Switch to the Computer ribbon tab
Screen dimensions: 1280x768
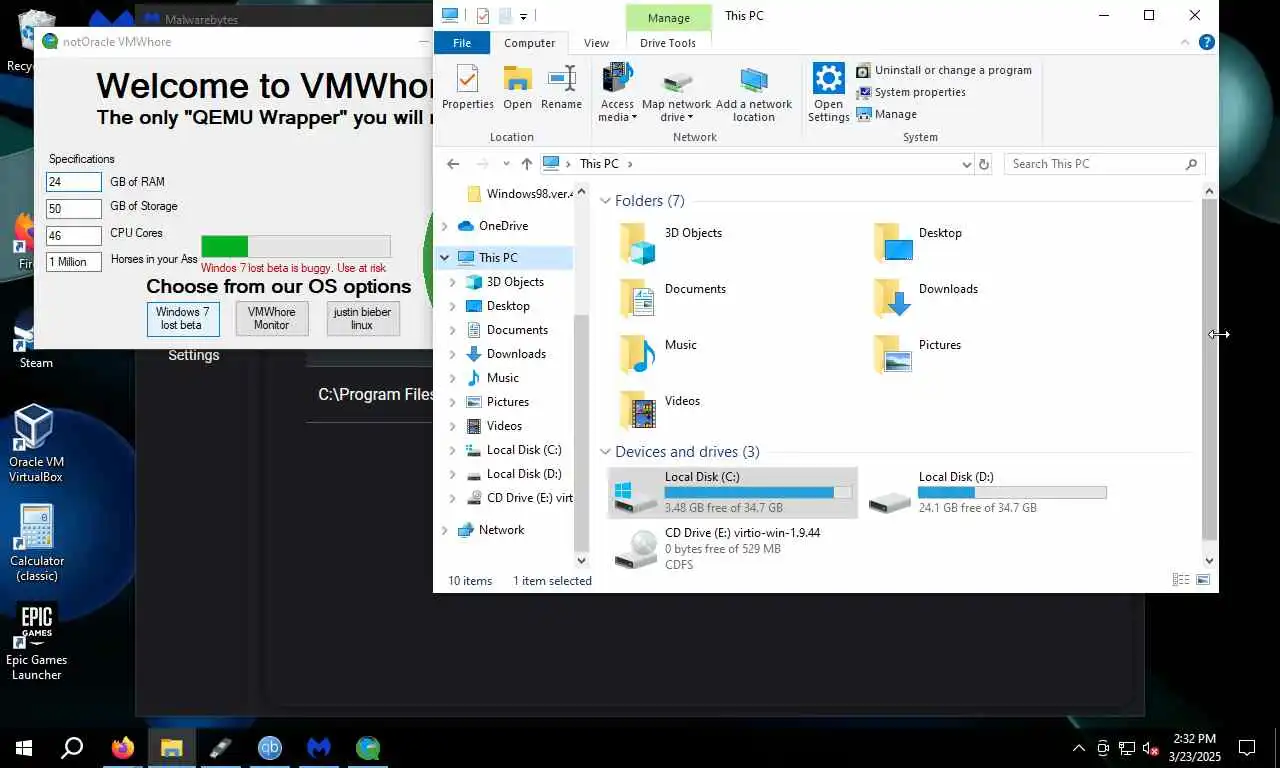(529, 43)
